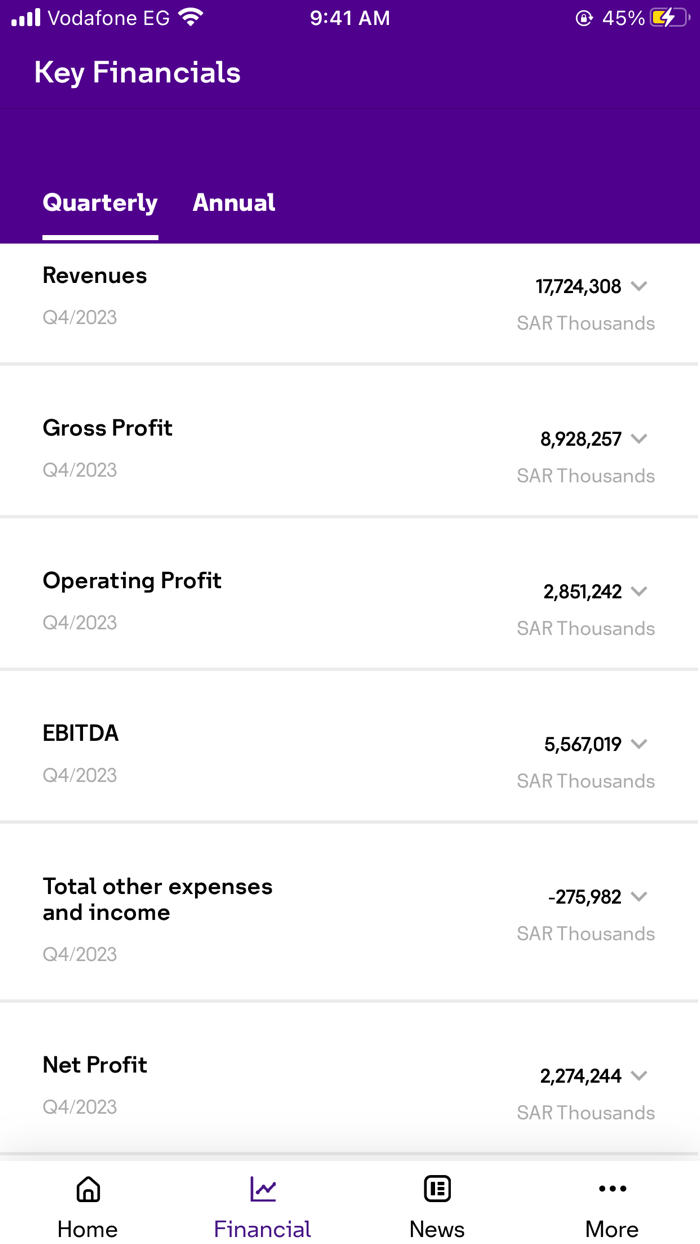Tap the Key Financials header title
Screen dimensions: 700x1244
pos(137,72)
